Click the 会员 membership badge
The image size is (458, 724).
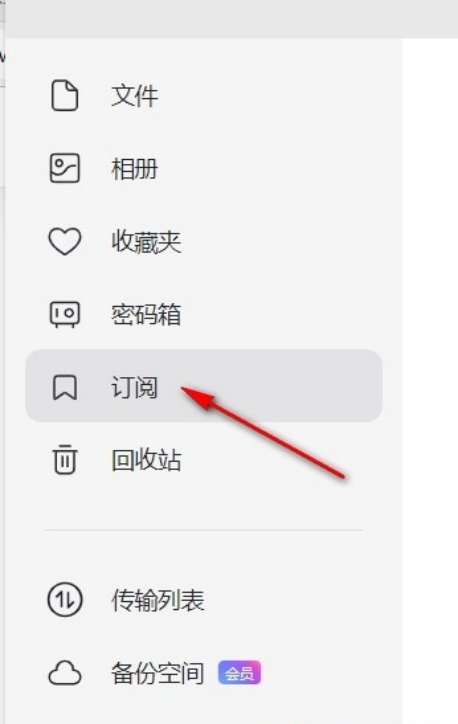click(x=240, y=673)
